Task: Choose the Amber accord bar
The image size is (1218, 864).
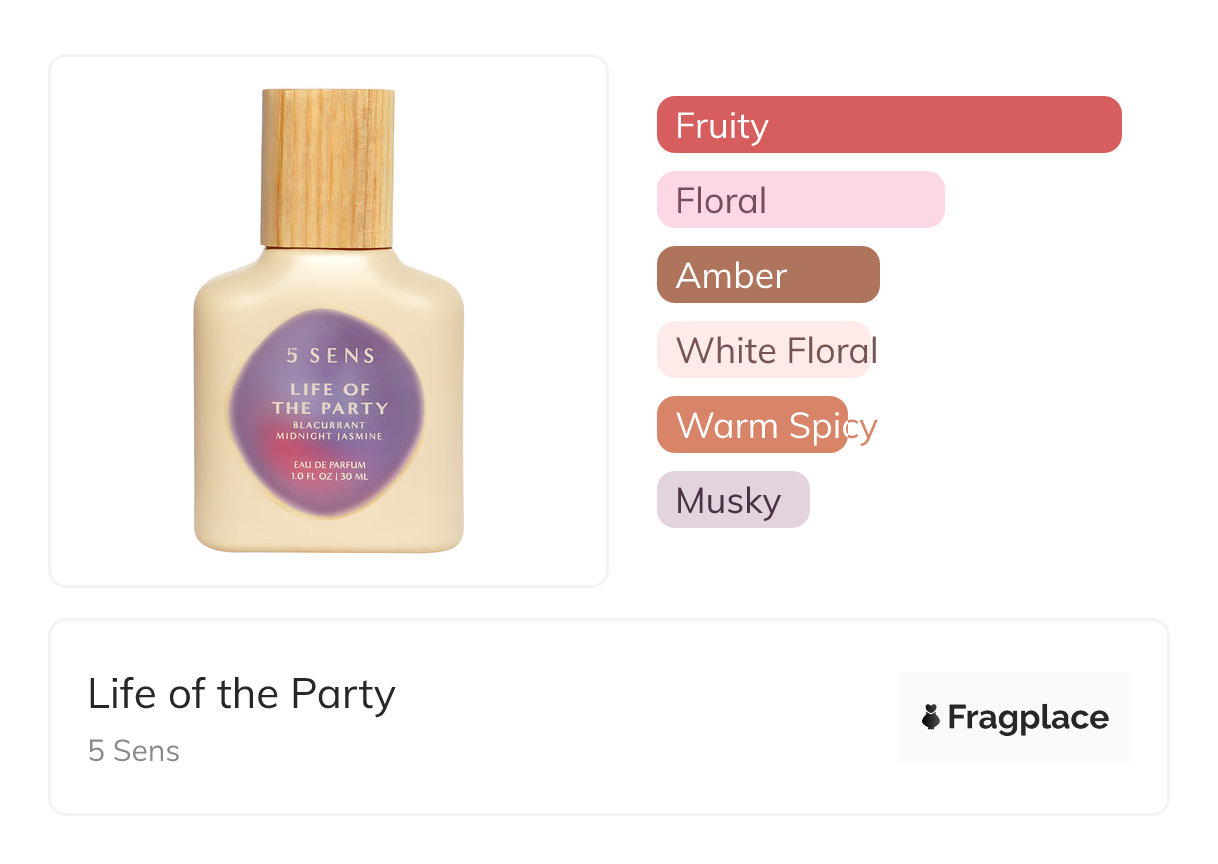Action: (768, 275)
